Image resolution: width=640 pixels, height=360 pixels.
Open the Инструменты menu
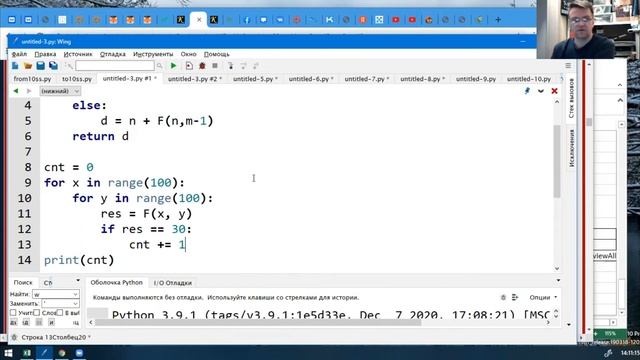pyautogui.click(x=153, y=54)
